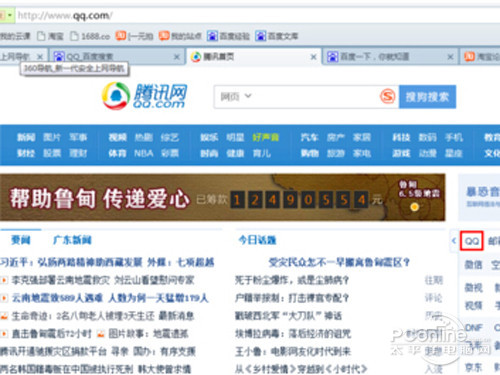Open the 百度文库 bookmark
Image resolution: width=500 pixels, height=375 pixels.
[x=277, y=36]
